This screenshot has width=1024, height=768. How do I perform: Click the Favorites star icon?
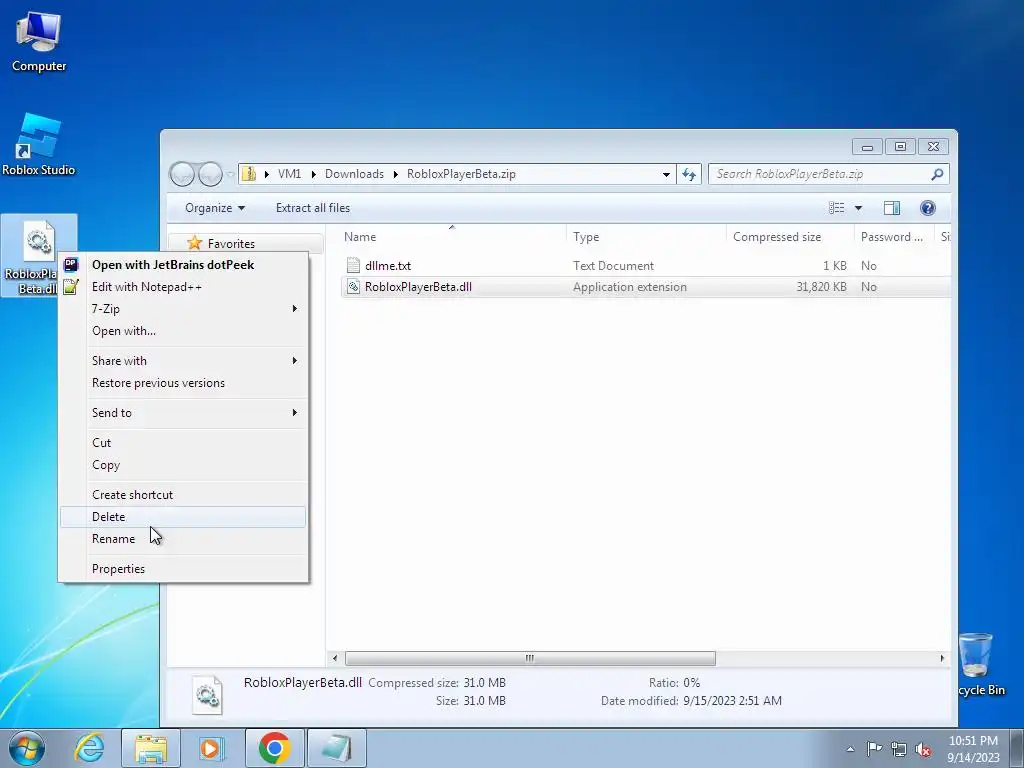pyautogui.click(x=195, y=243)
